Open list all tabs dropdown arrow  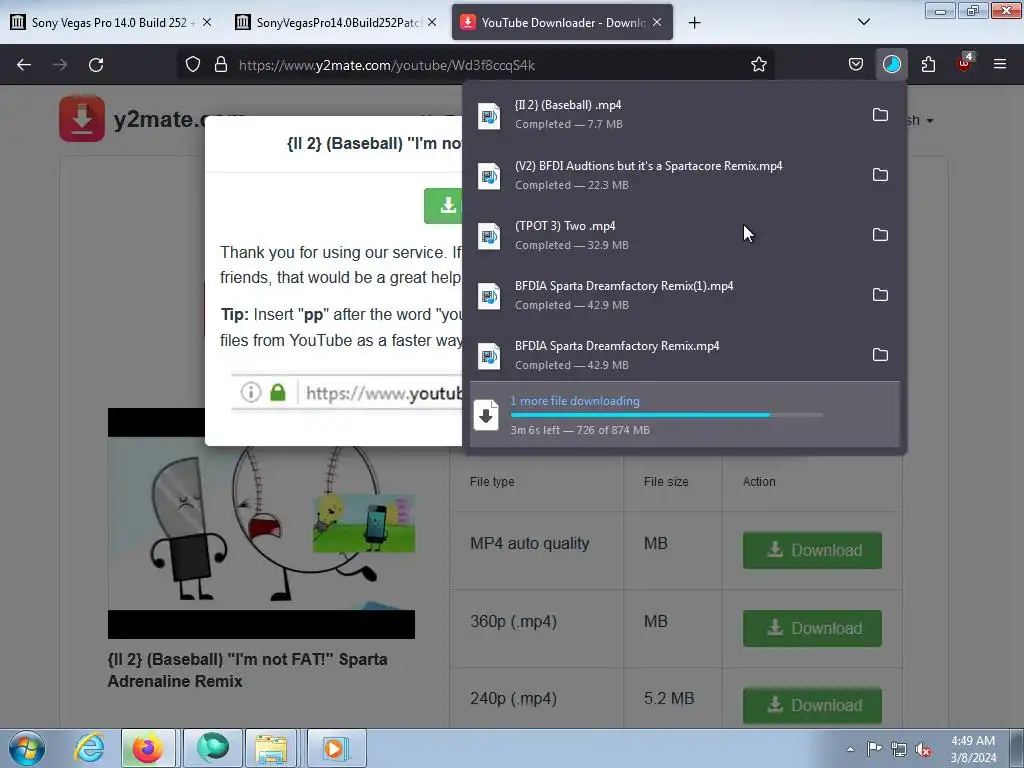pyautogui.click(x=863, y=22)
